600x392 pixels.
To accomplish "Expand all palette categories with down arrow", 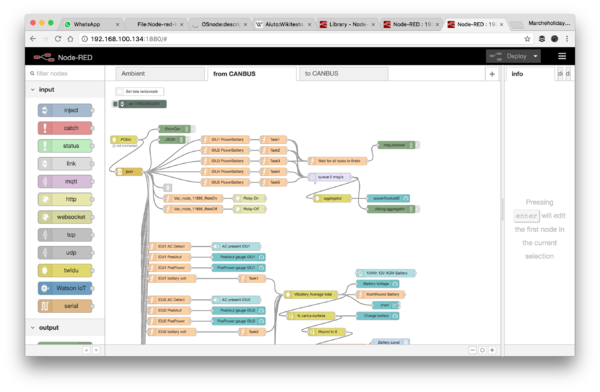I will (x=96, y=350).
